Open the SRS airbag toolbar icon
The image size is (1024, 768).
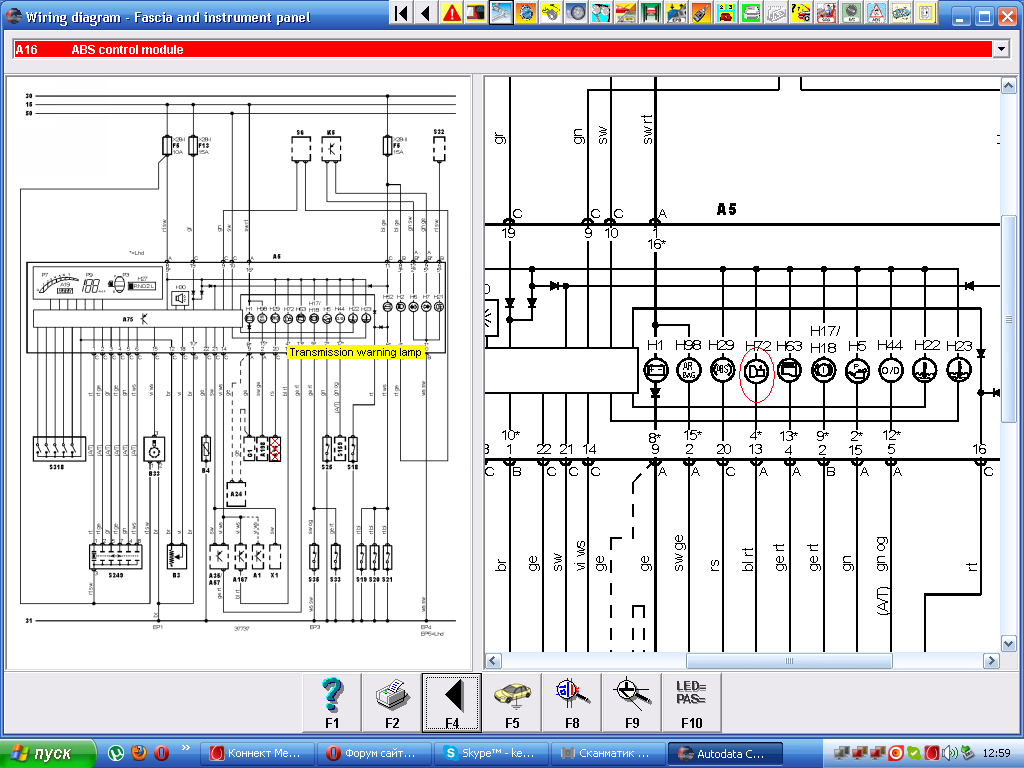click(x=826, y=12)
